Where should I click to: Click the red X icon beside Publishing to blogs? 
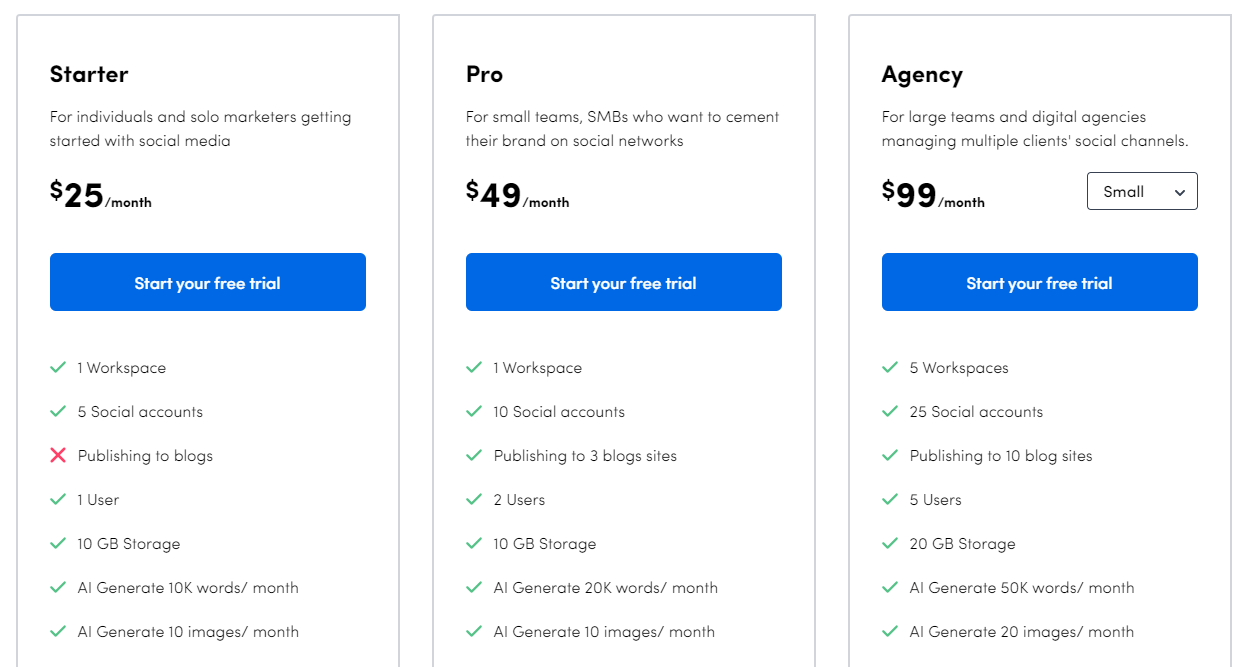(x=58, y=455)
